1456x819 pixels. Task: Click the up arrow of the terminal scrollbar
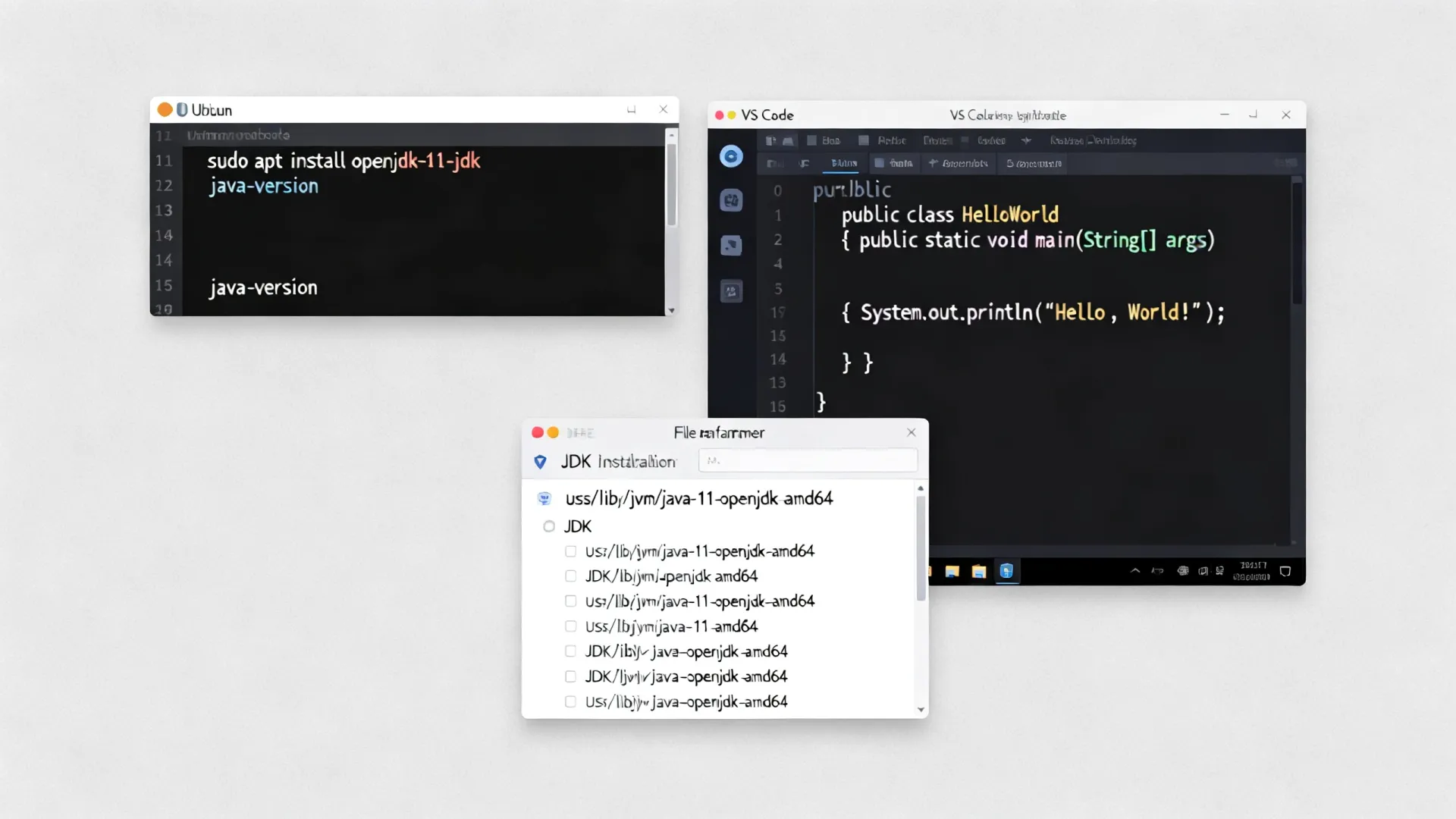[x=671, y=134]
